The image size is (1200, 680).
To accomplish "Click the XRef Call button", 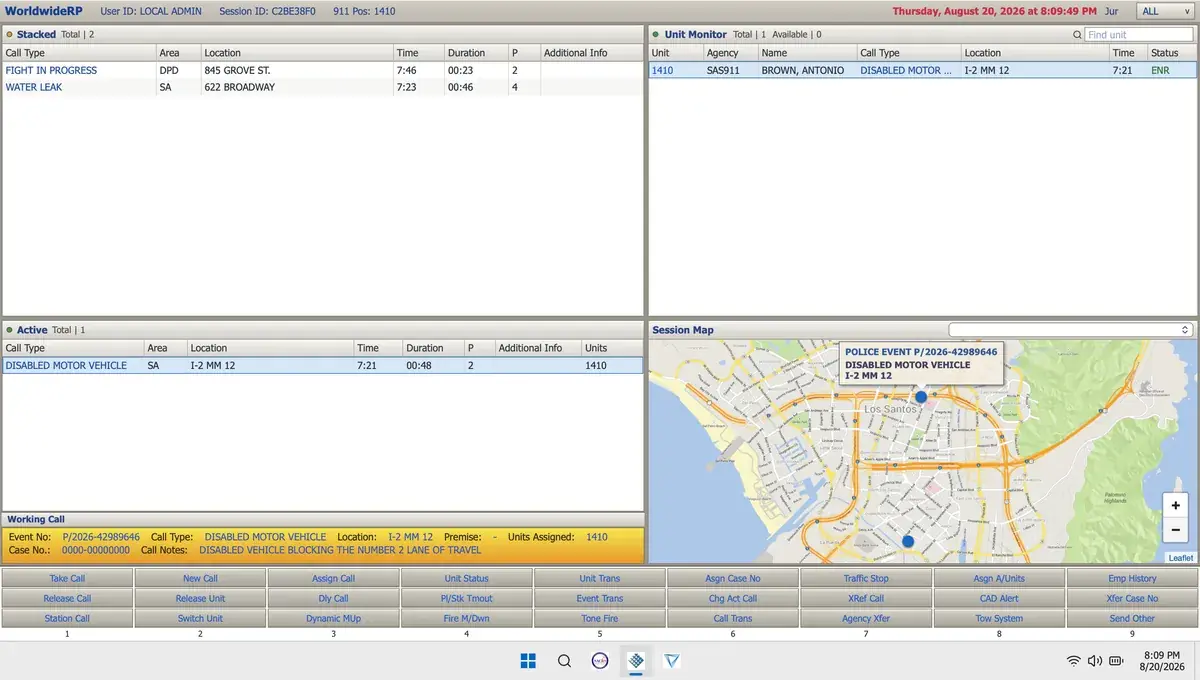I will (866, 598).
